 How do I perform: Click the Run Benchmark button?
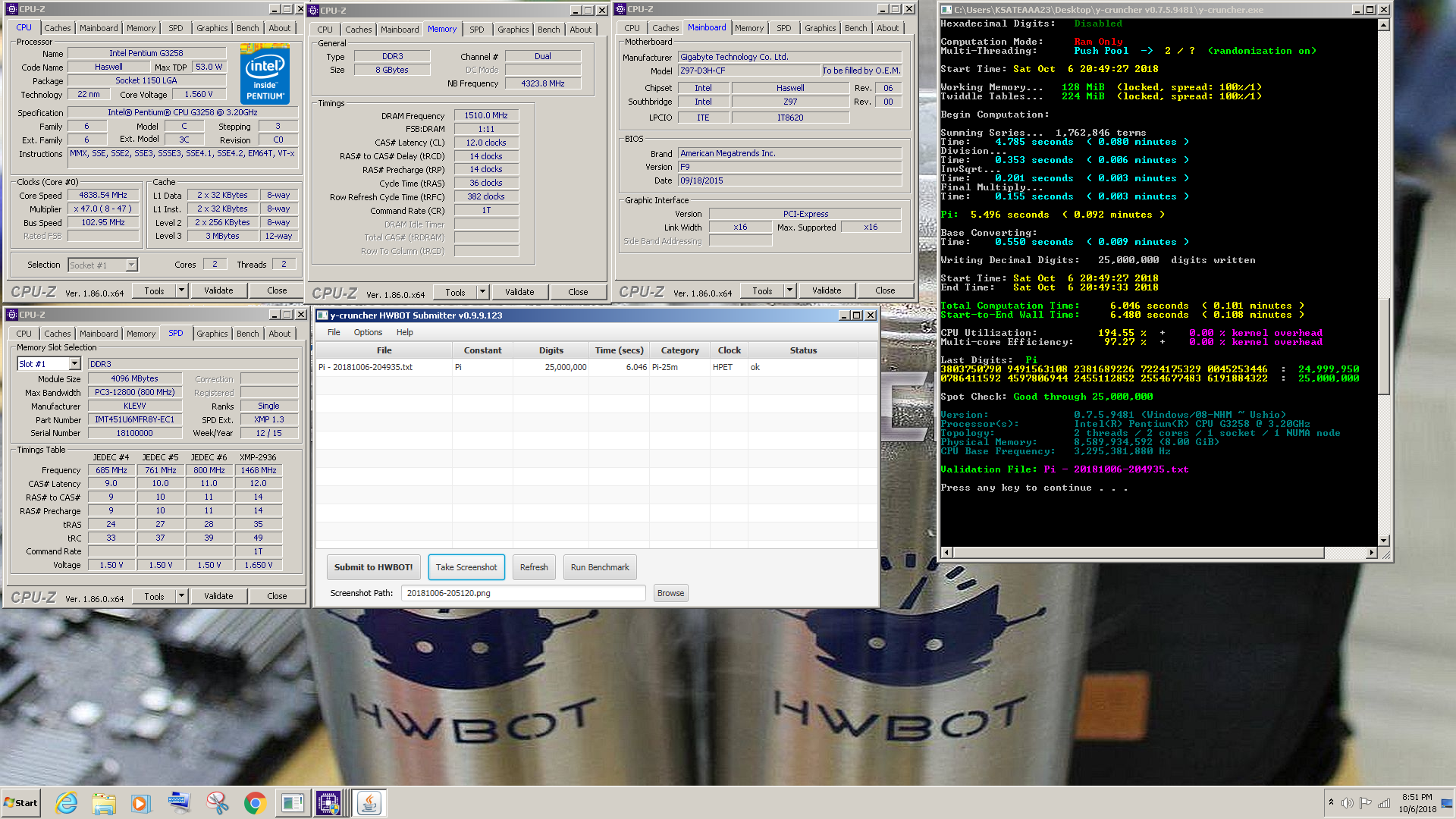click(x=600, y=567)
